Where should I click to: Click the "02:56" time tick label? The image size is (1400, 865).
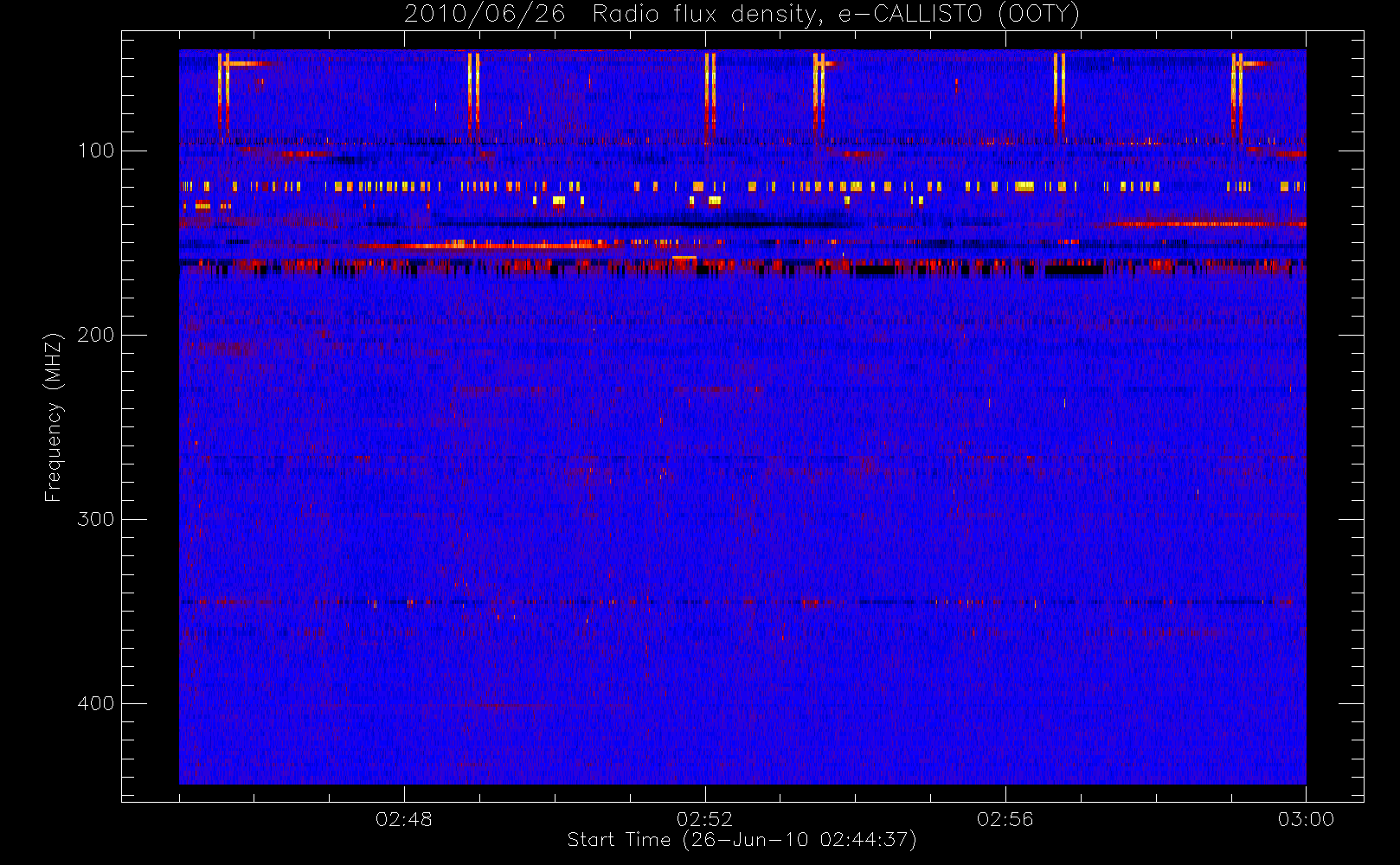1005,819
